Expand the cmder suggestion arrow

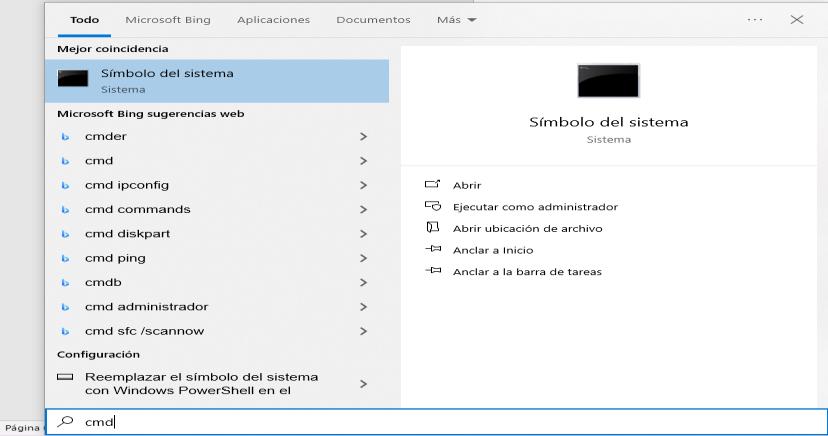point(363,136)
